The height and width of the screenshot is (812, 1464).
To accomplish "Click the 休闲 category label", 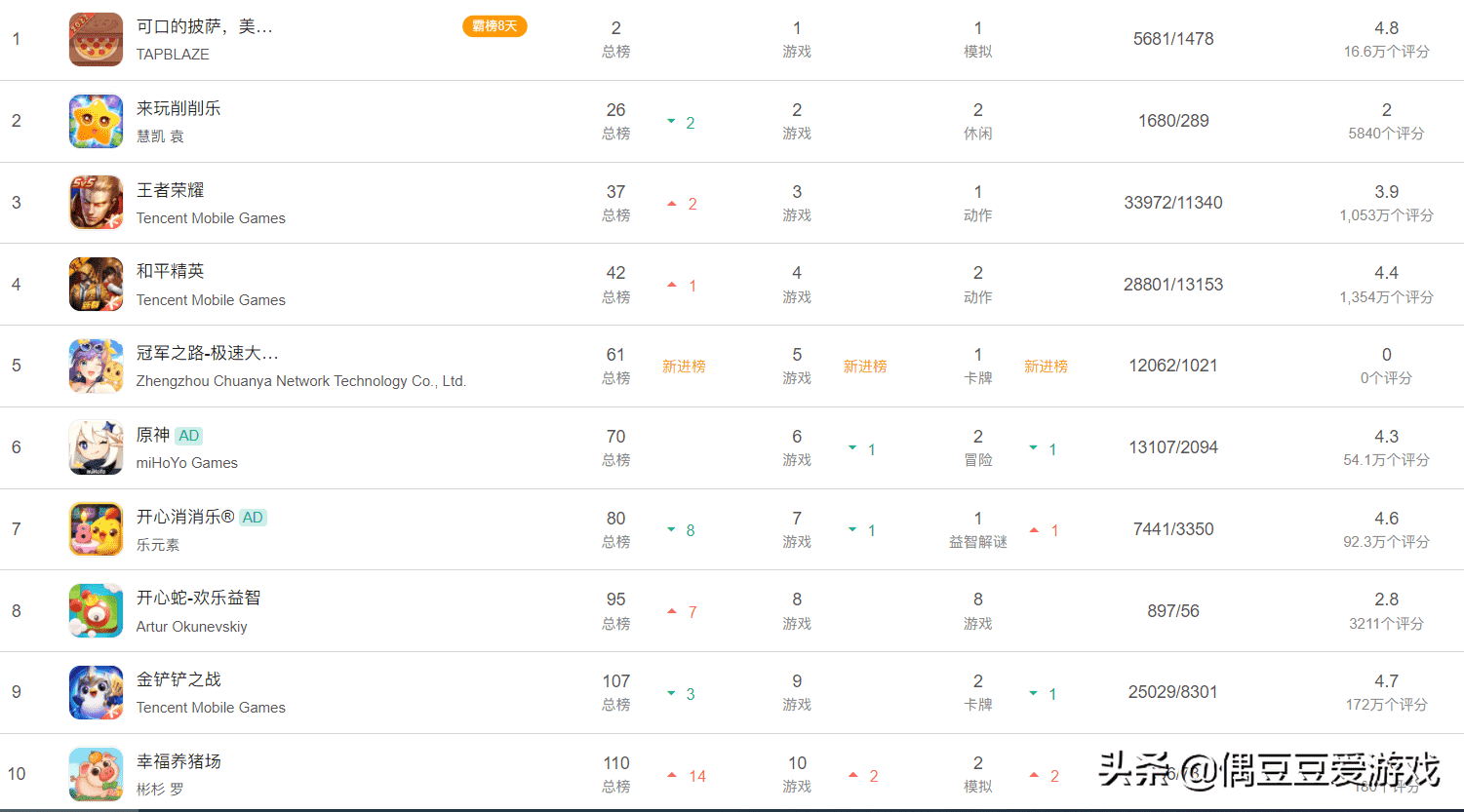I will 978,134.
